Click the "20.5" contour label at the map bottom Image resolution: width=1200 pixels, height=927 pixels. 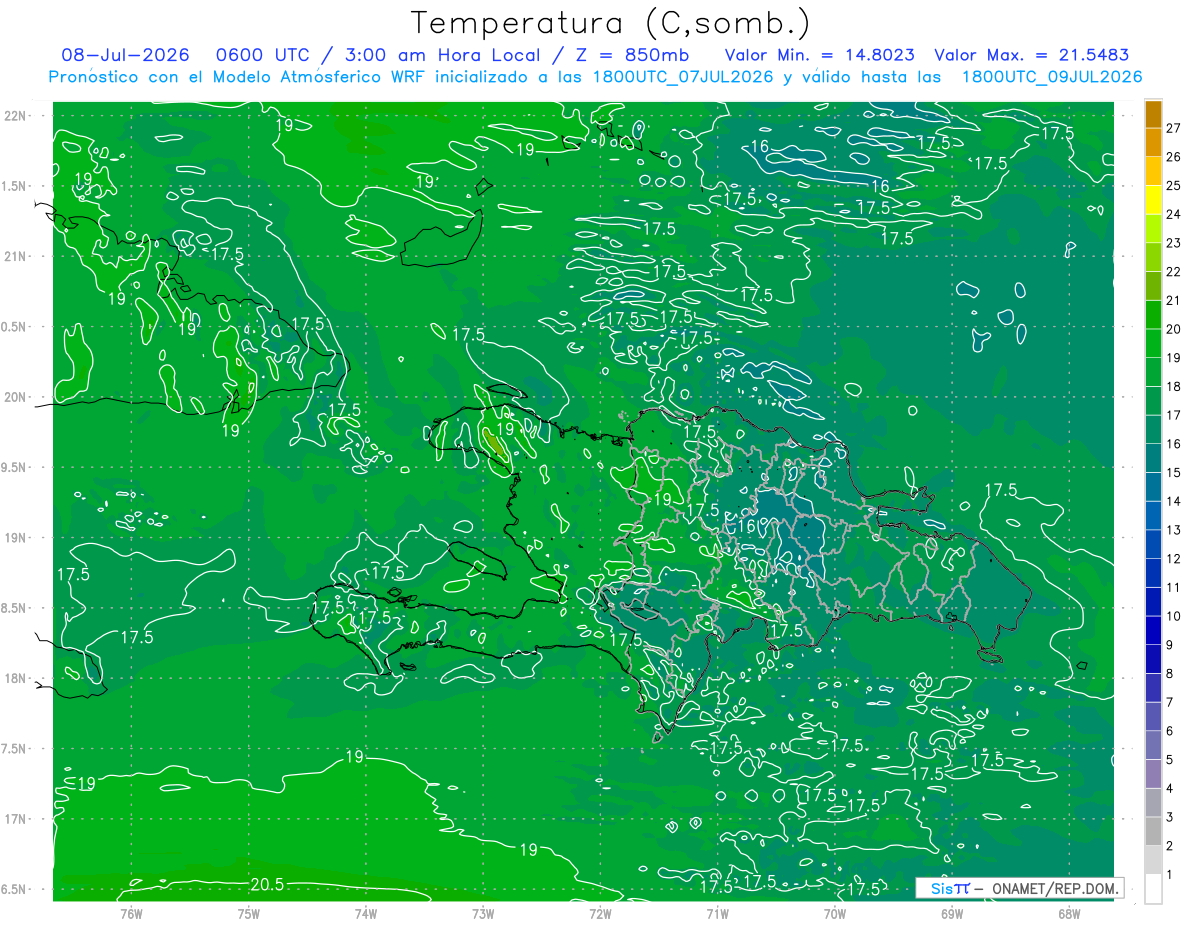[267, 884]
